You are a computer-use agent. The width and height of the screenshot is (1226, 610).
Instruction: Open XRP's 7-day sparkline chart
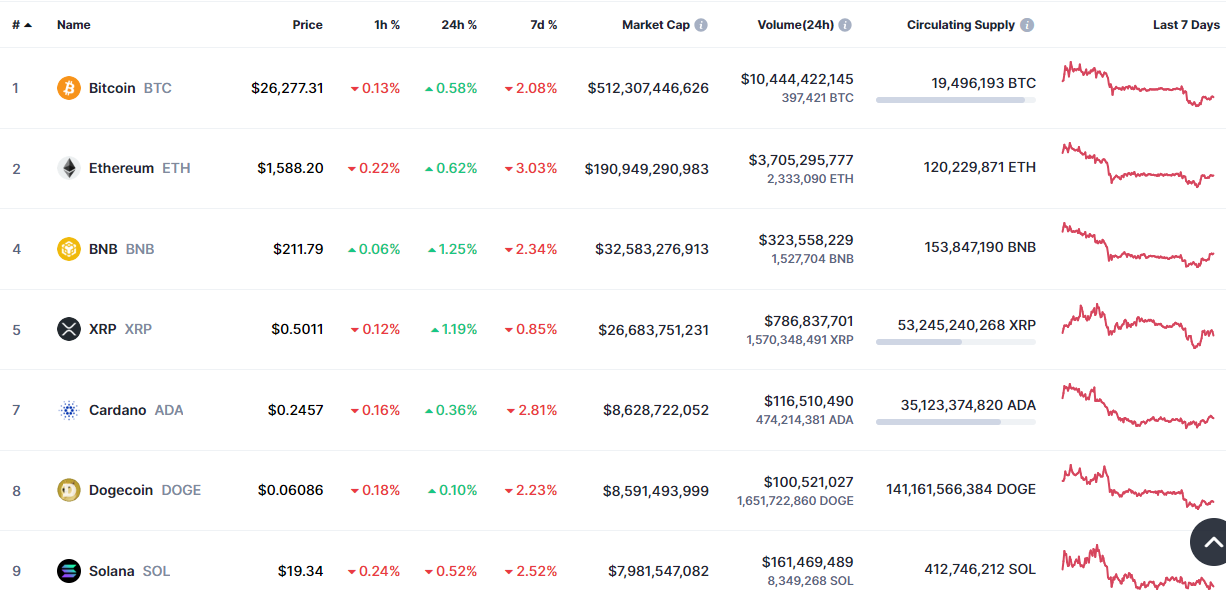[1138, 326]
